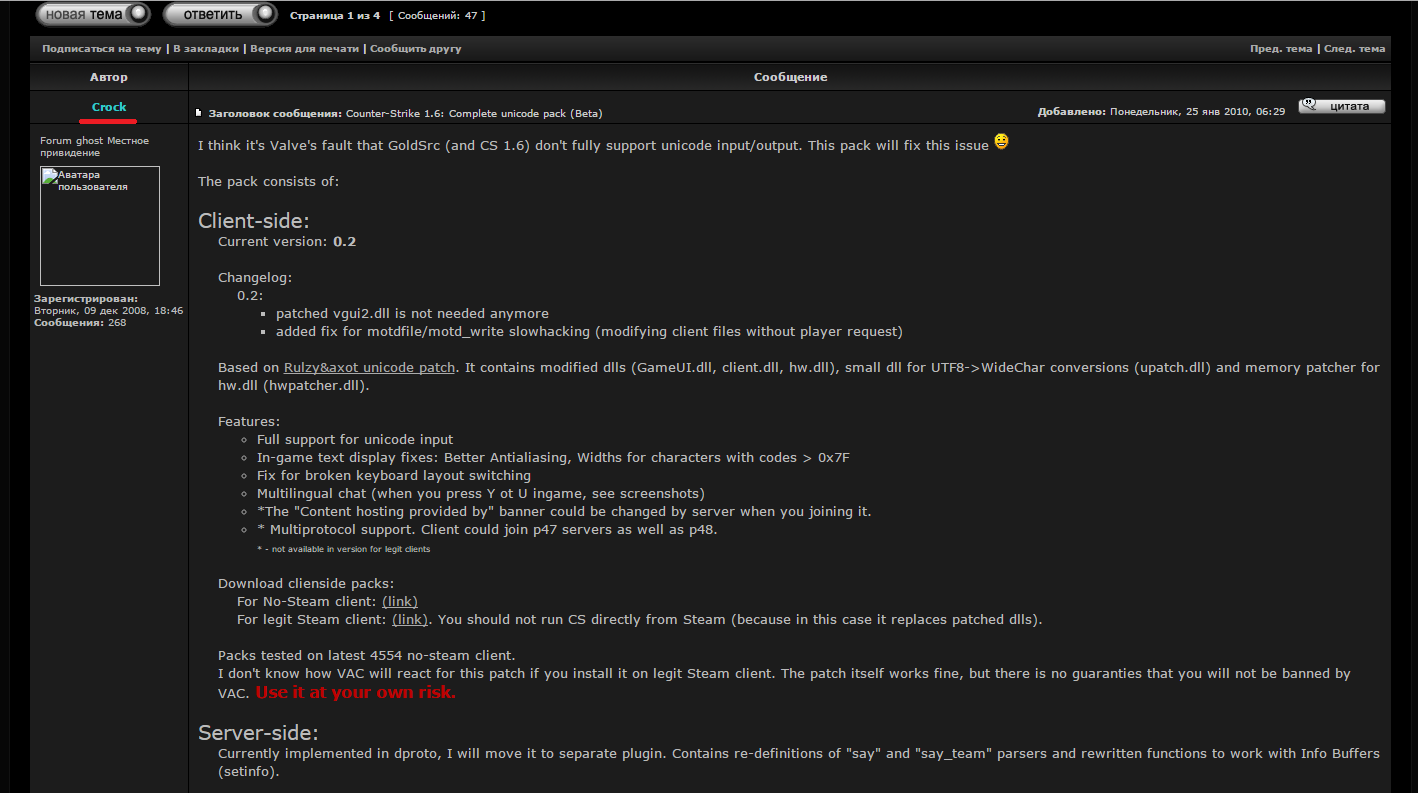Click 'patched vgui2.dll is not needed anymore' bullet

click(x=412, y=313)
